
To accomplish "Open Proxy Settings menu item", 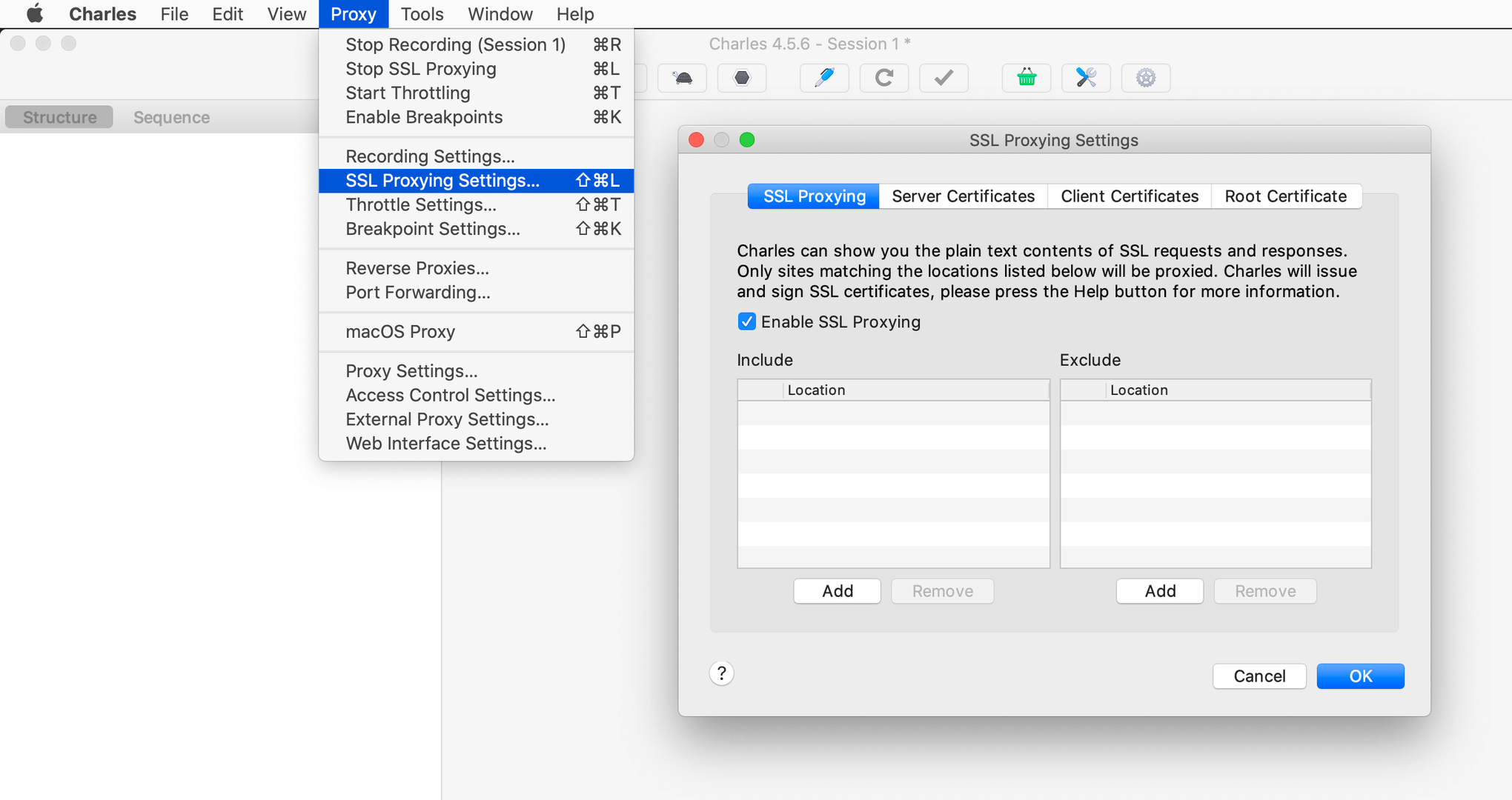I will tap(476, 371).
